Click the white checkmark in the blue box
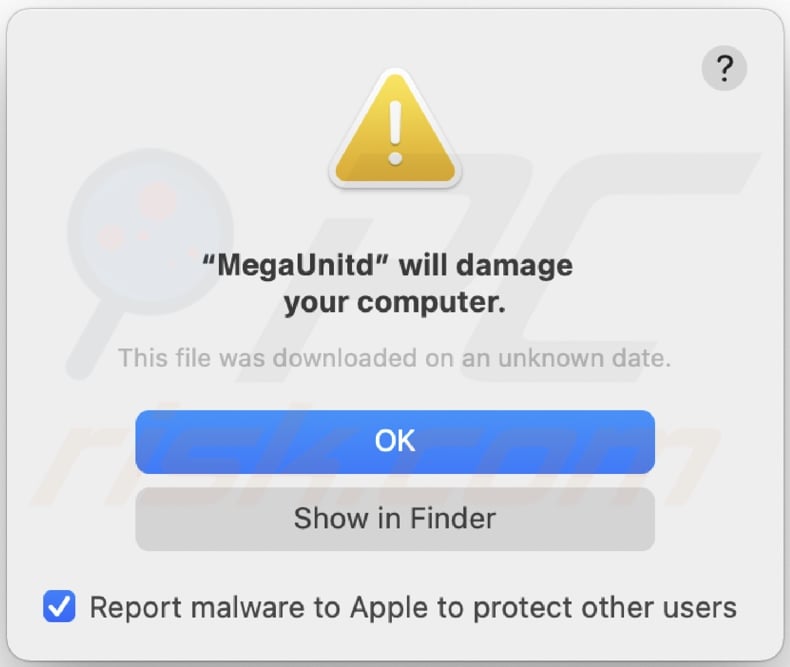Viewport: 790px width, 667px height. tap(60, 606)
